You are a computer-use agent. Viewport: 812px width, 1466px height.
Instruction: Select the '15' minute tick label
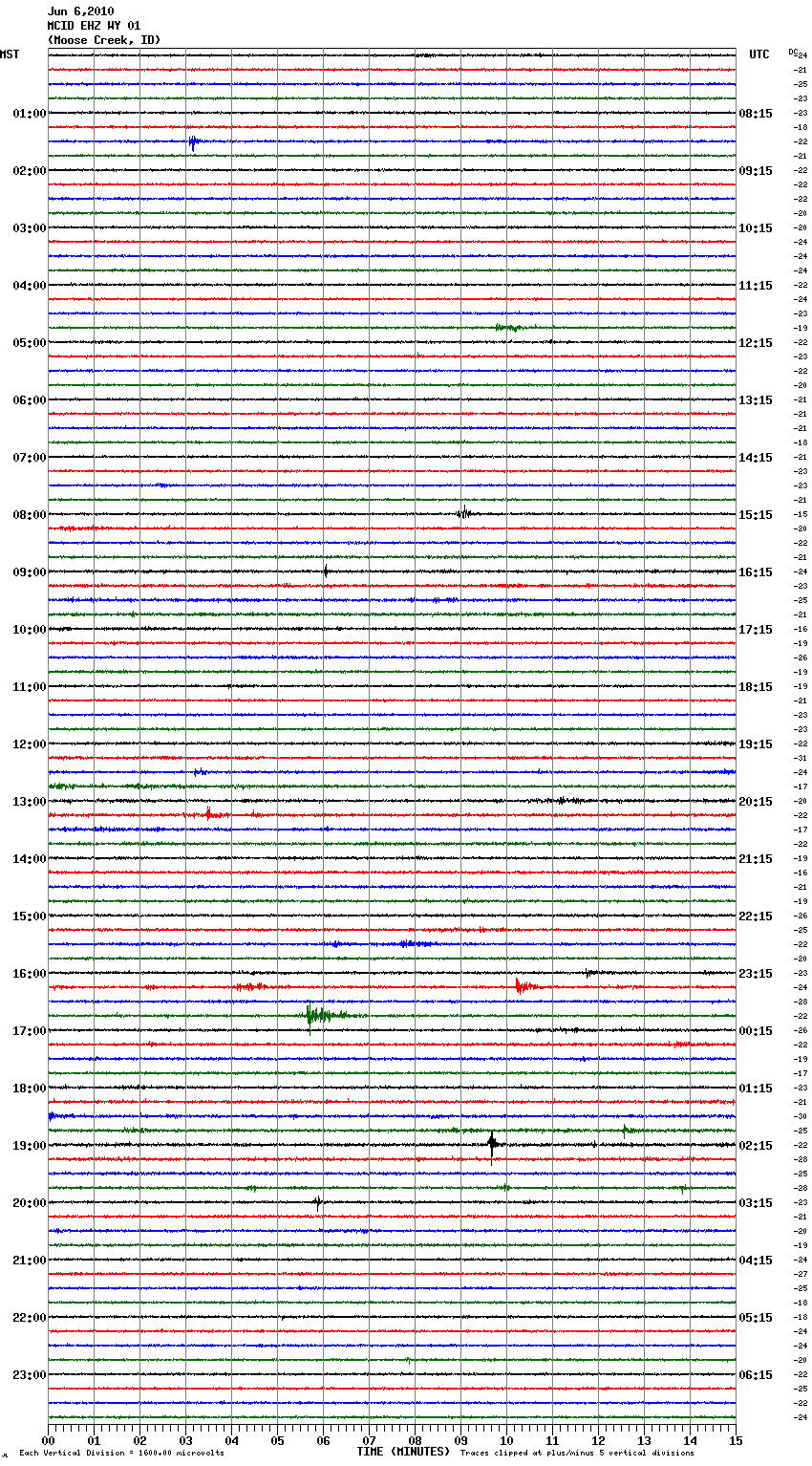(736, 1440)
